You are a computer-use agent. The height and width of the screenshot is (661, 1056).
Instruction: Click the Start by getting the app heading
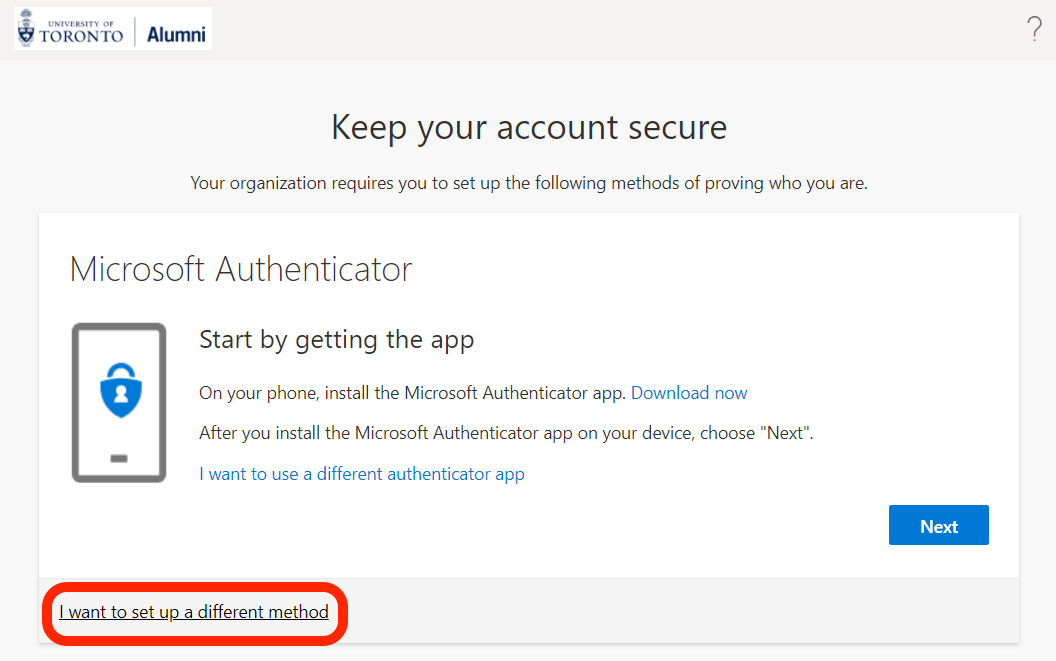pos(336,339)
